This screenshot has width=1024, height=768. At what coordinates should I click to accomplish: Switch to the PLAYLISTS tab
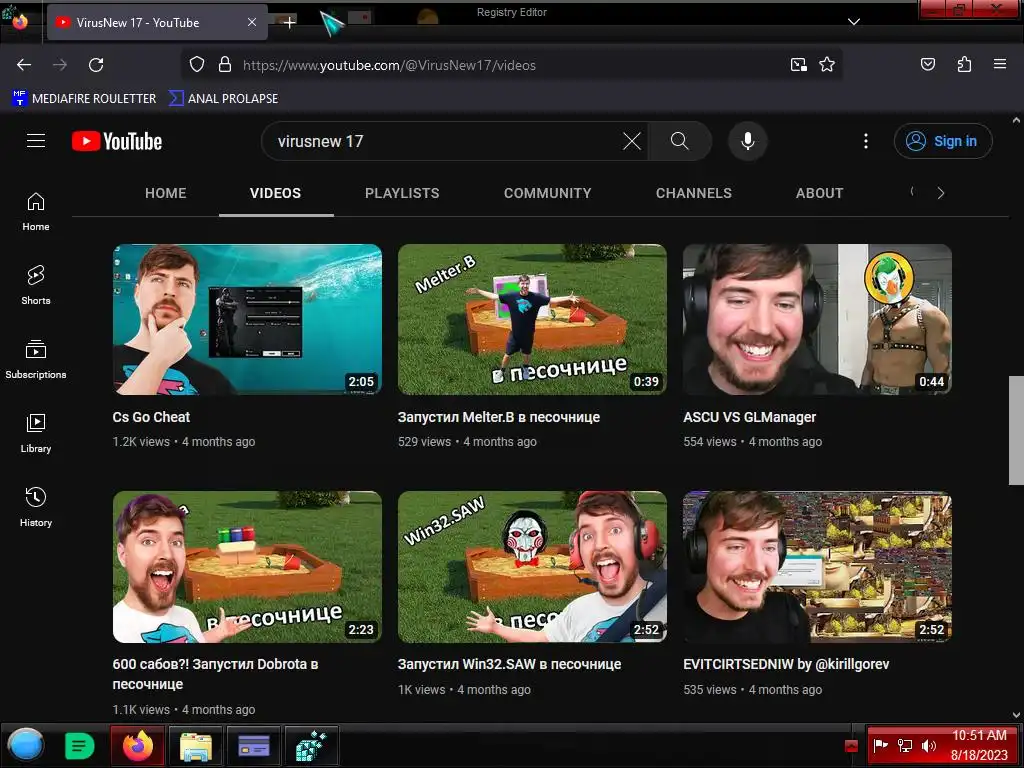tap(402, 193)
